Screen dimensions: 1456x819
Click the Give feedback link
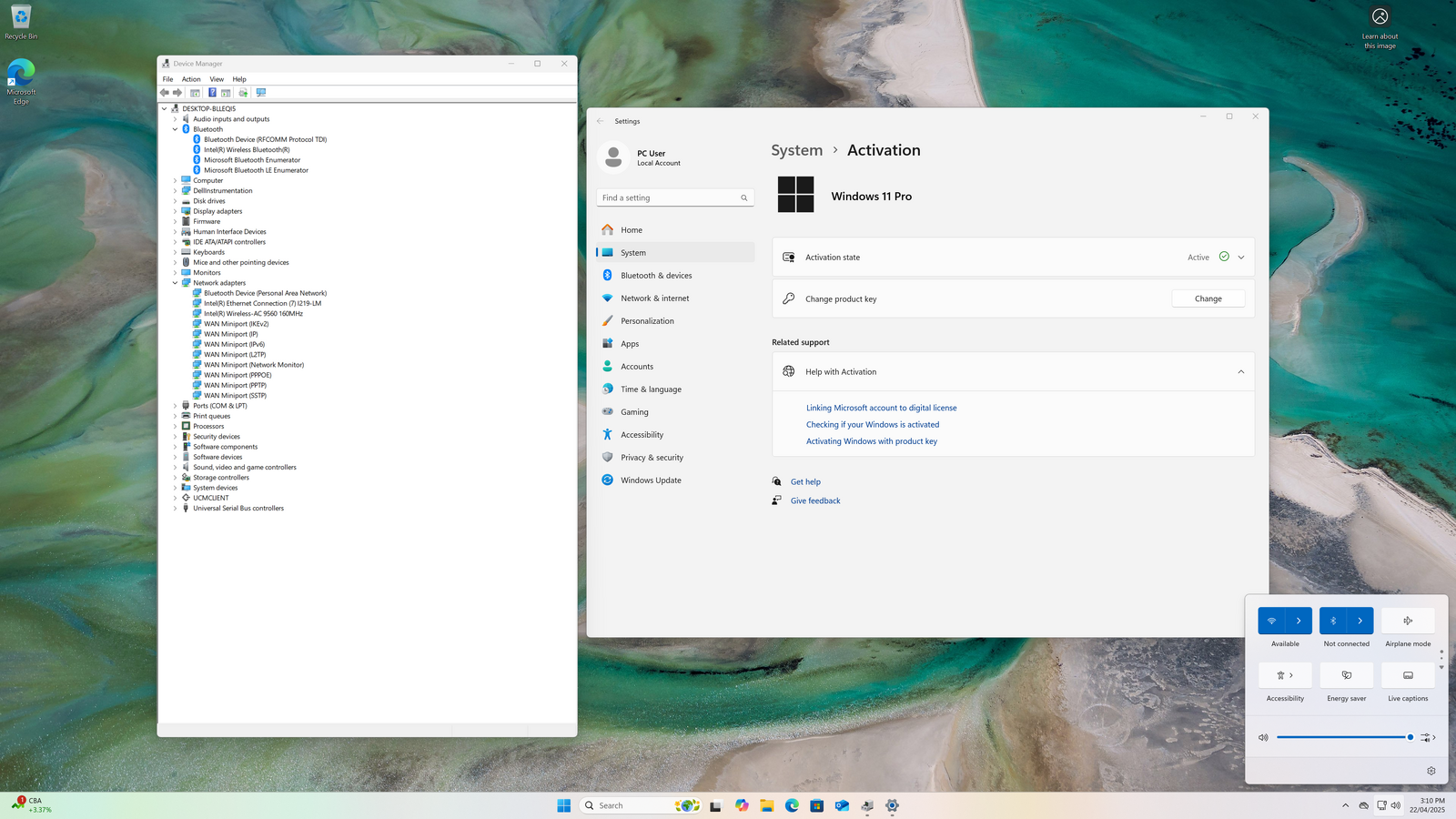coord(815,500)
